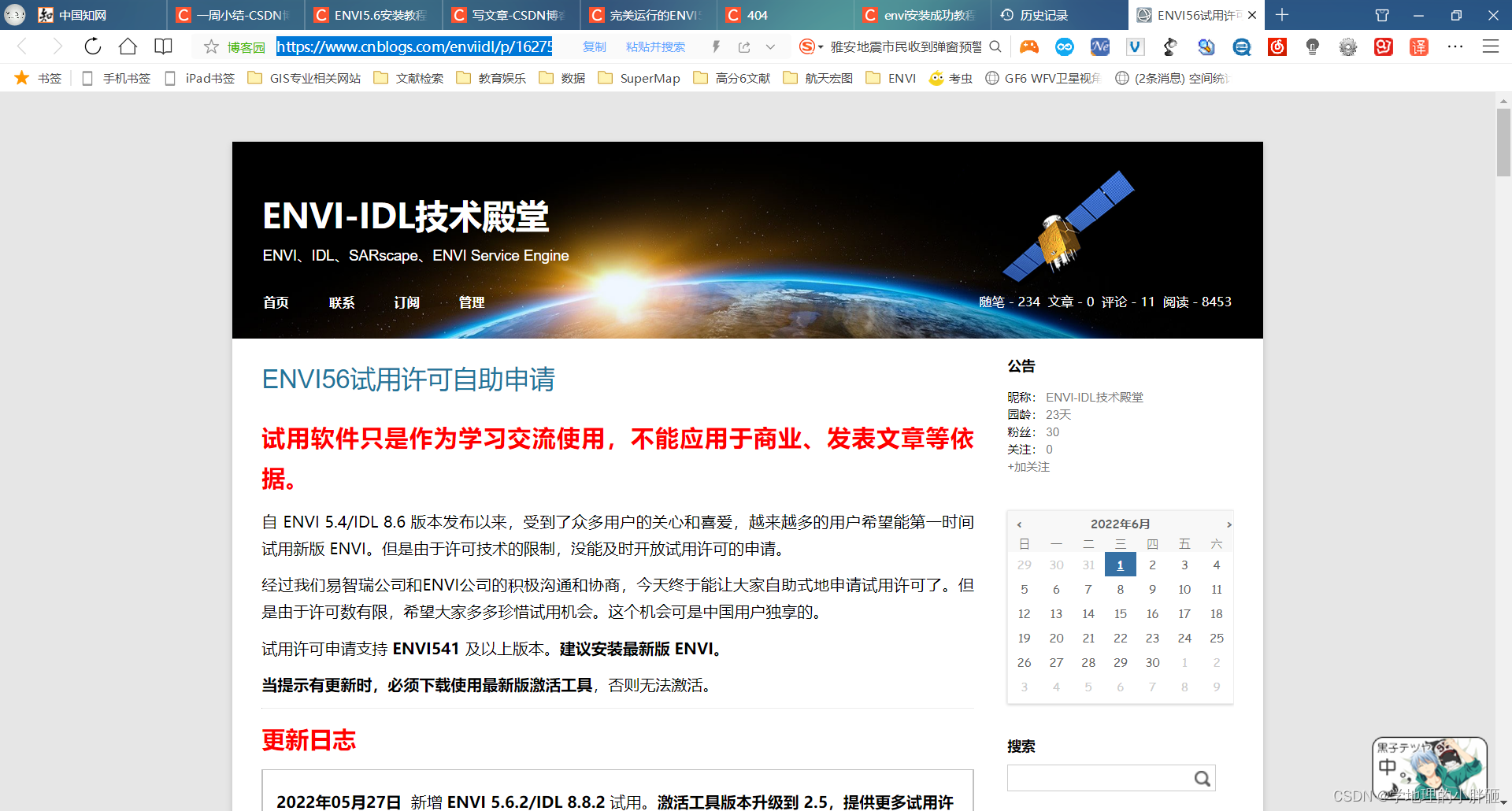Open the 高分6文献 bookmark folder

point(732,78)
